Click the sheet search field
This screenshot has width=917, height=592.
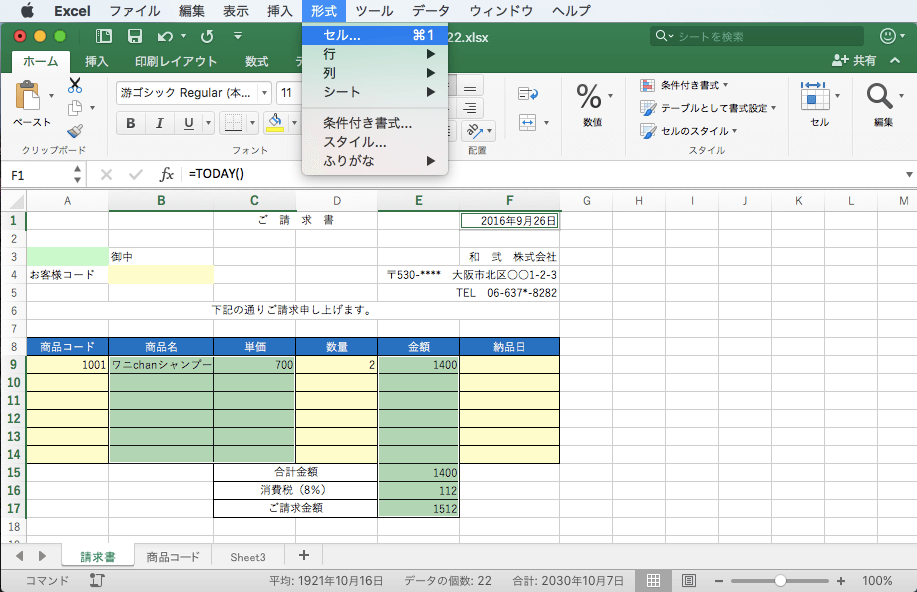[x=757, y=36]
